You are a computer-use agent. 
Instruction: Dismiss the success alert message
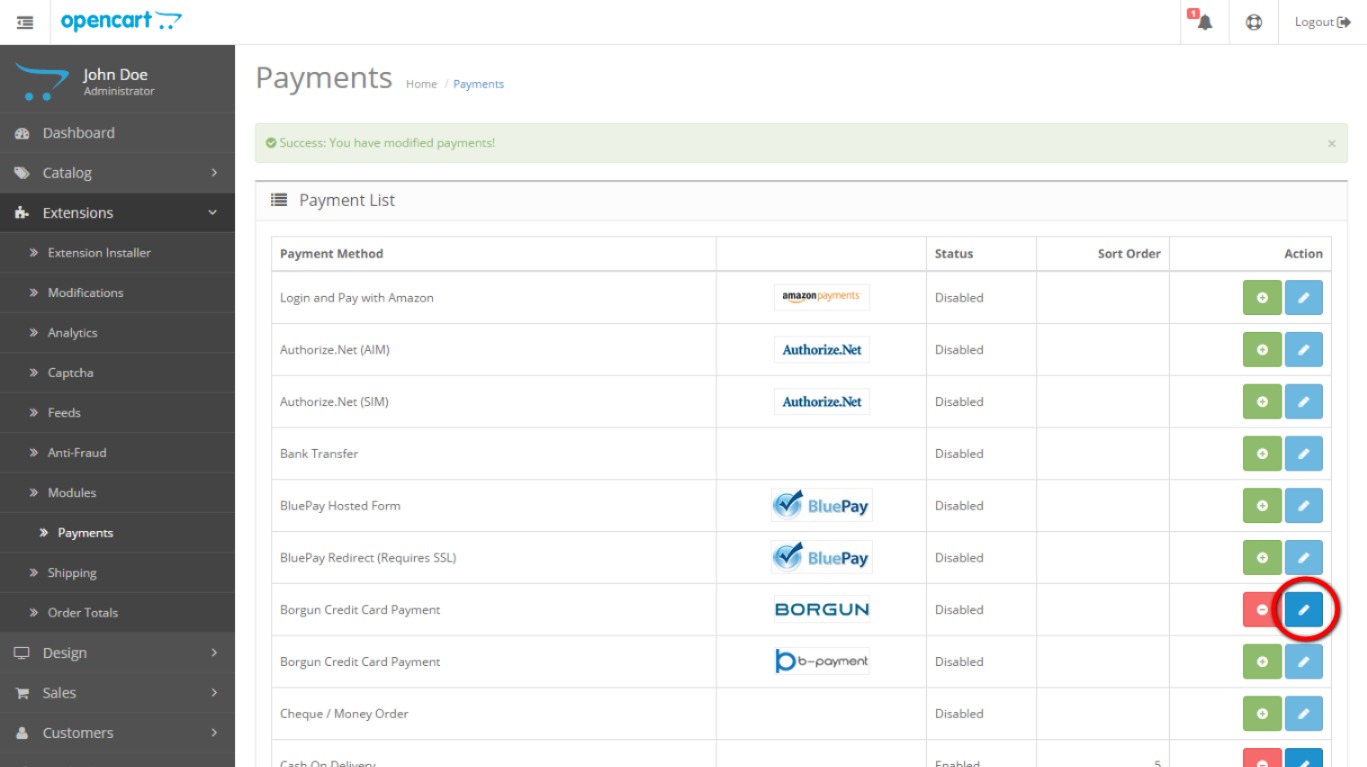pos(1331,144)
